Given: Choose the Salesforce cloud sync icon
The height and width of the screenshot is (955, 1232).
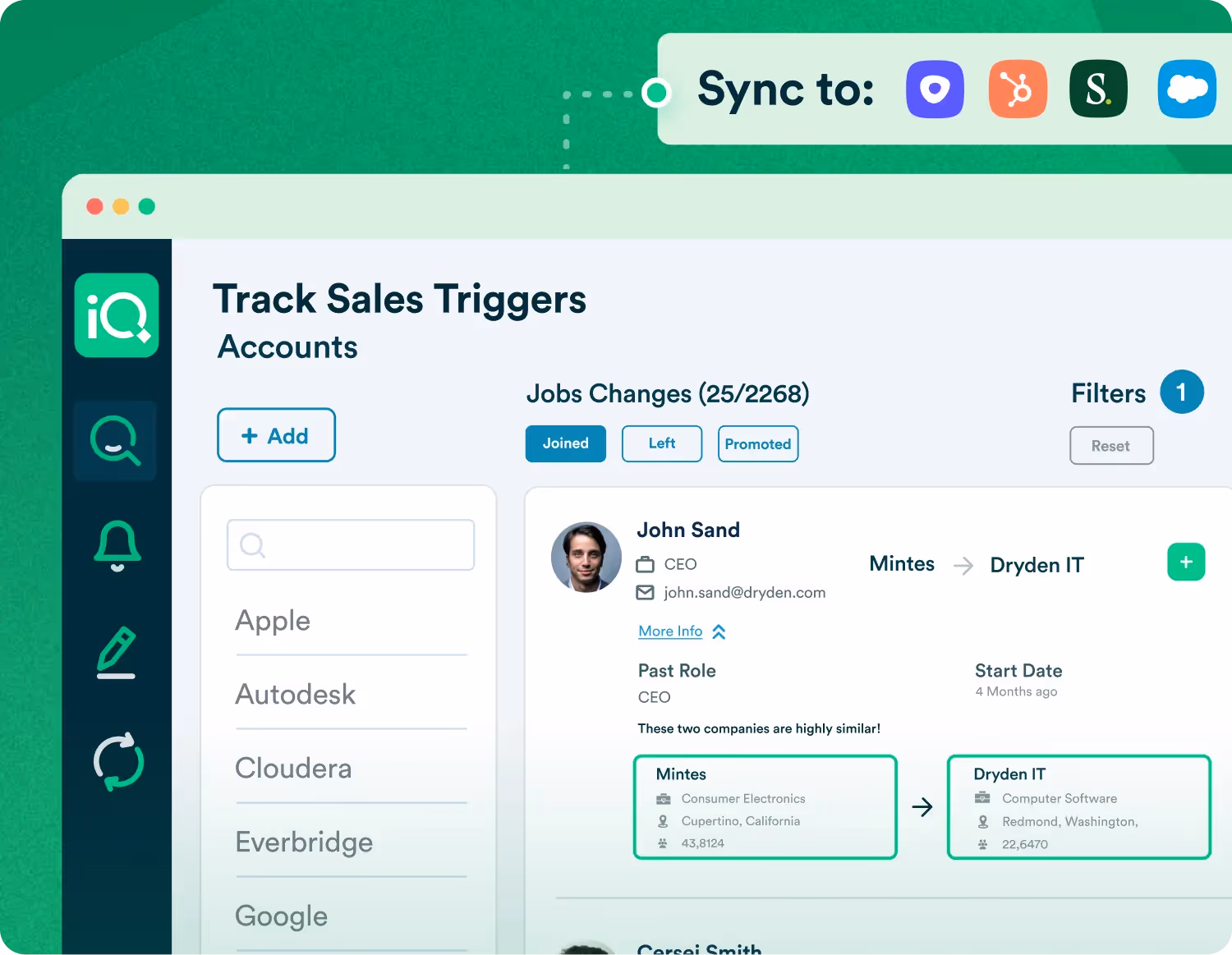Looking at the screenshot, I should pos(1186,90).
